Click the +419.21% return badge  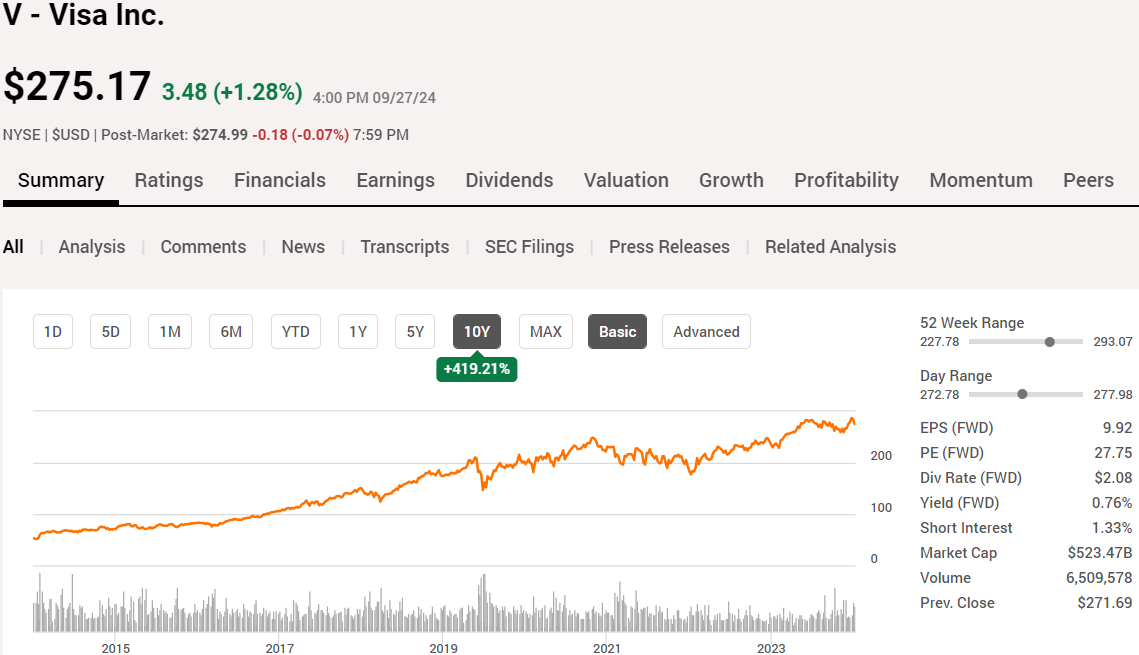coord(477,369)
